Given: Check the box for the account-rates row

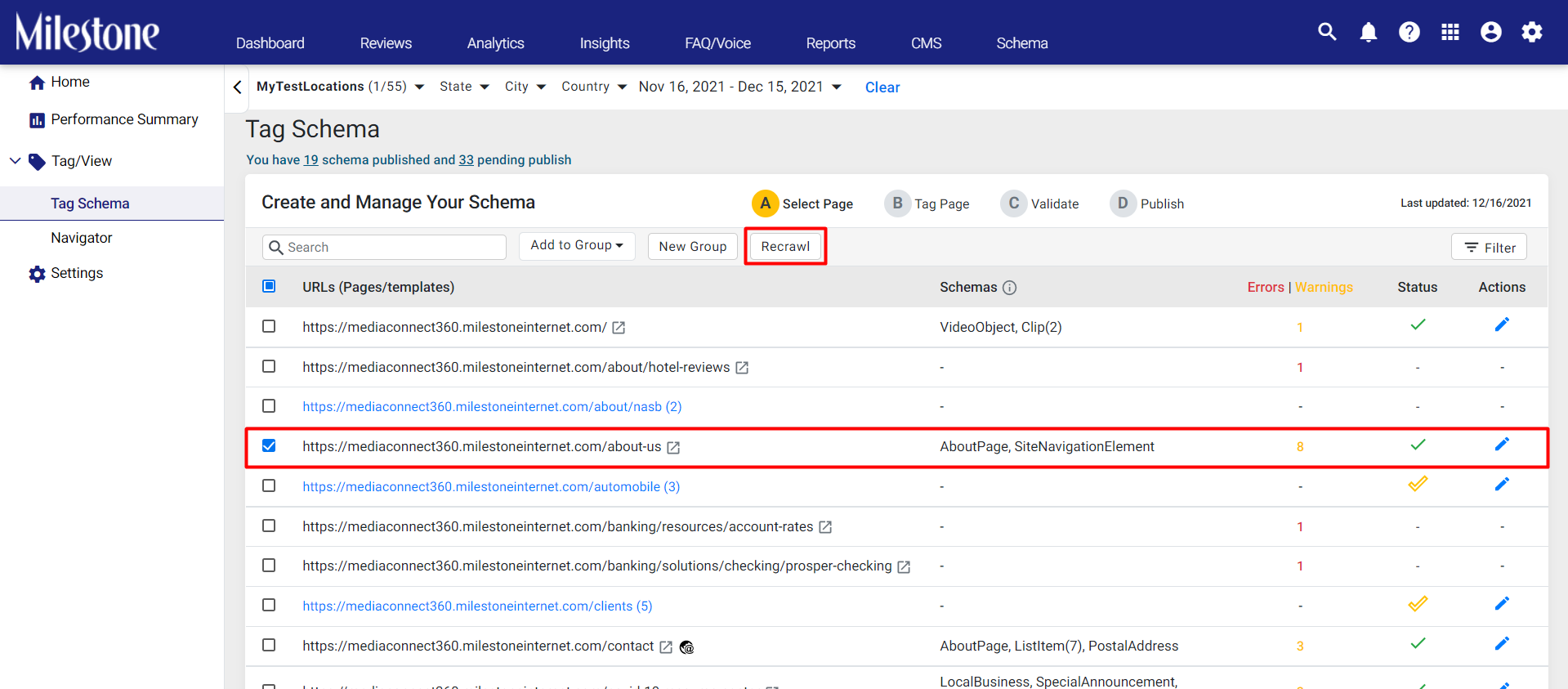Looking at the screenshot, I should (x=269, y=526).
